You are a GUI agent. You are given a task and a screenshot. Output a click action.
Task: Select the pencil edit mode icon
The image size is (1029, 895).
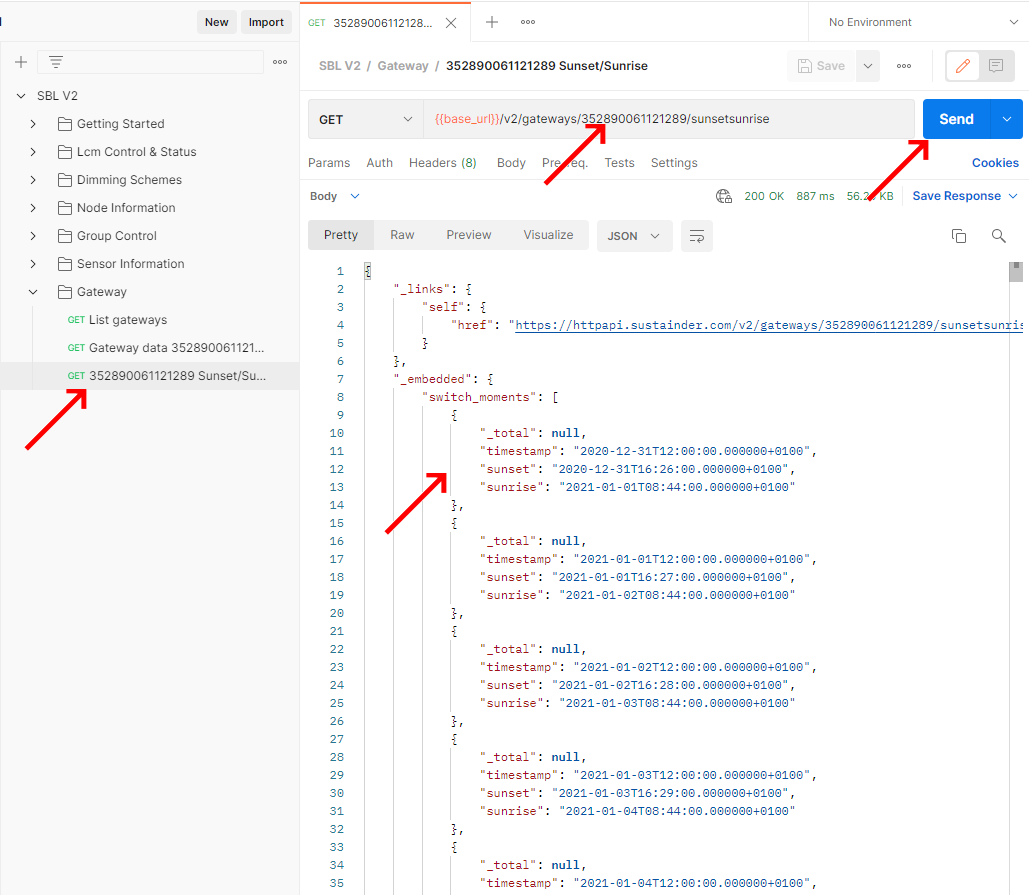point(963,66)
